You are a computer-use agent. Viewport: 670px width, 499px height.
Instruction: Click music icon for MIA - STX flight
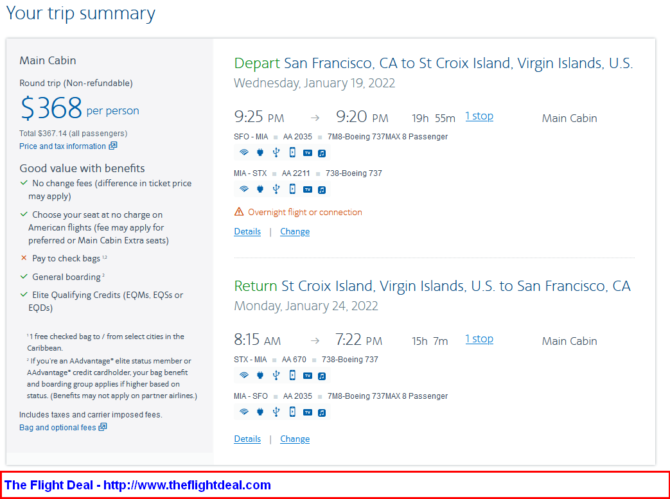pos(322,189)
